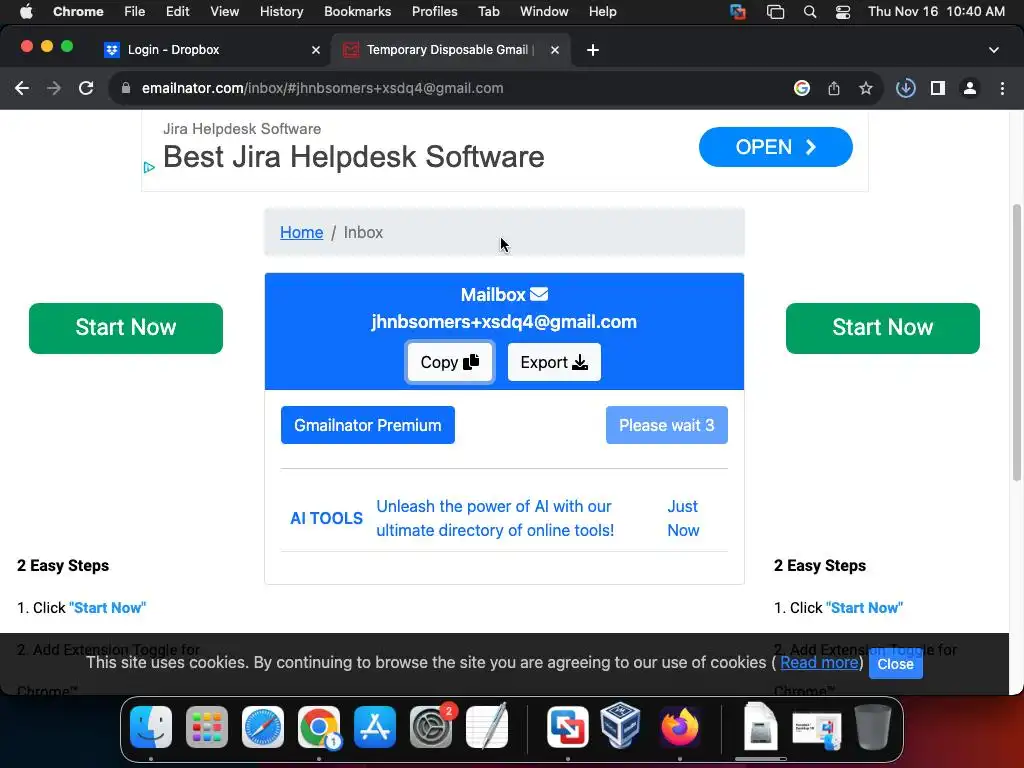Click the left Start Now button
The height and width of the screenshot is (768, 1024).
126,328
